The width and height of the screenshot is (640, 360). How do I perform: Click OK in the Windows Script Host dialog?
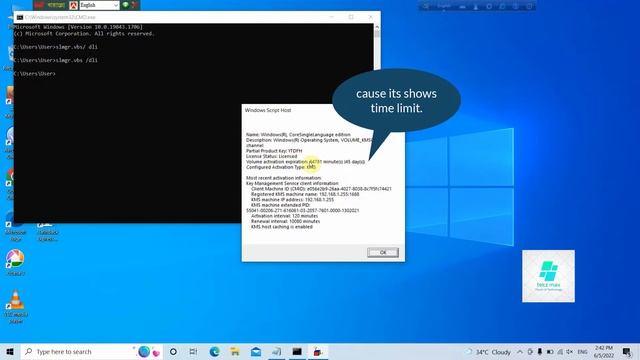pos(382,252)
